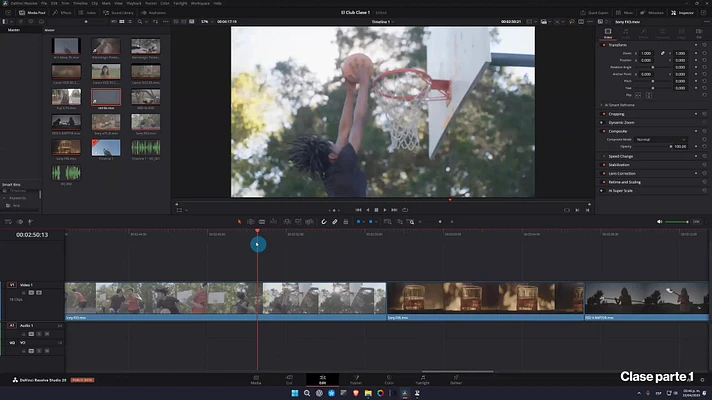
Task: Expand the Speed Change section
Action: pos(620,156)
